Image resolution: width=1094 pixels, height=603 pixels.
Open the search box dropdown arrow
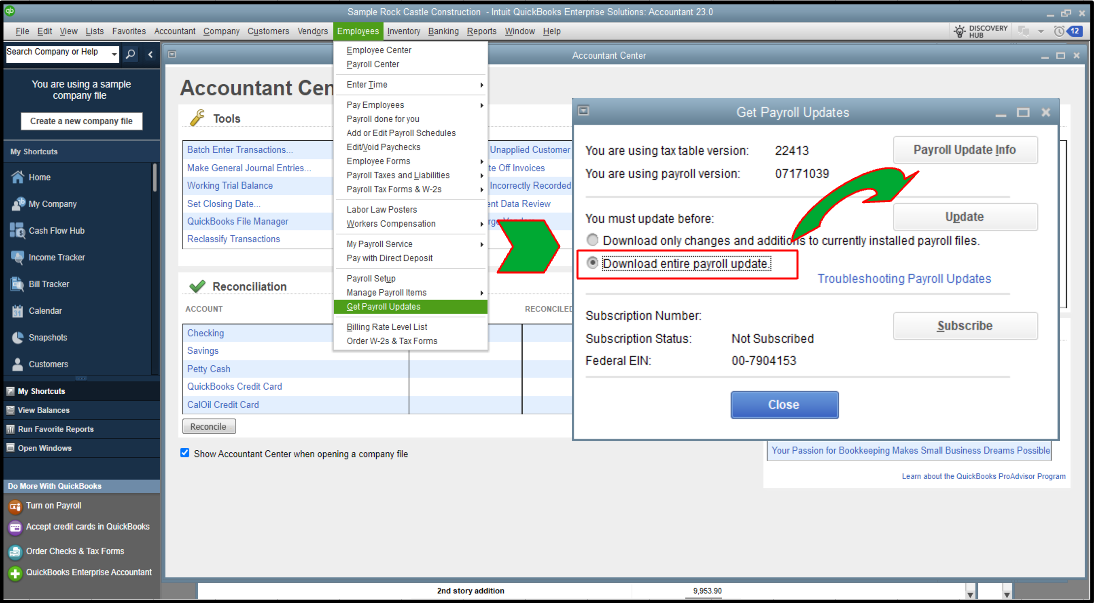[x=114, y=53]
